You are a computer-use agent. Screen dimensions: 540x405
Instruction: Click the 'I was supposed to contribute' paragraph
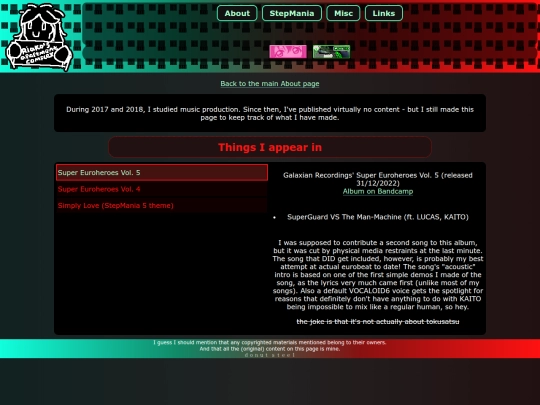click(378, 275)
